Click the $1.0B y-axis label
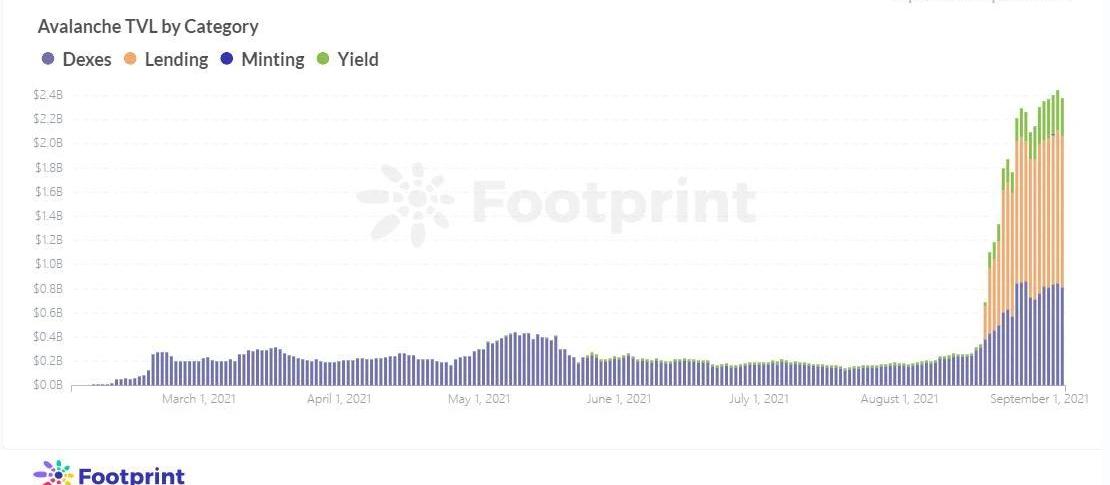Viewport: 1110px width, 485px height. (49, 264)
